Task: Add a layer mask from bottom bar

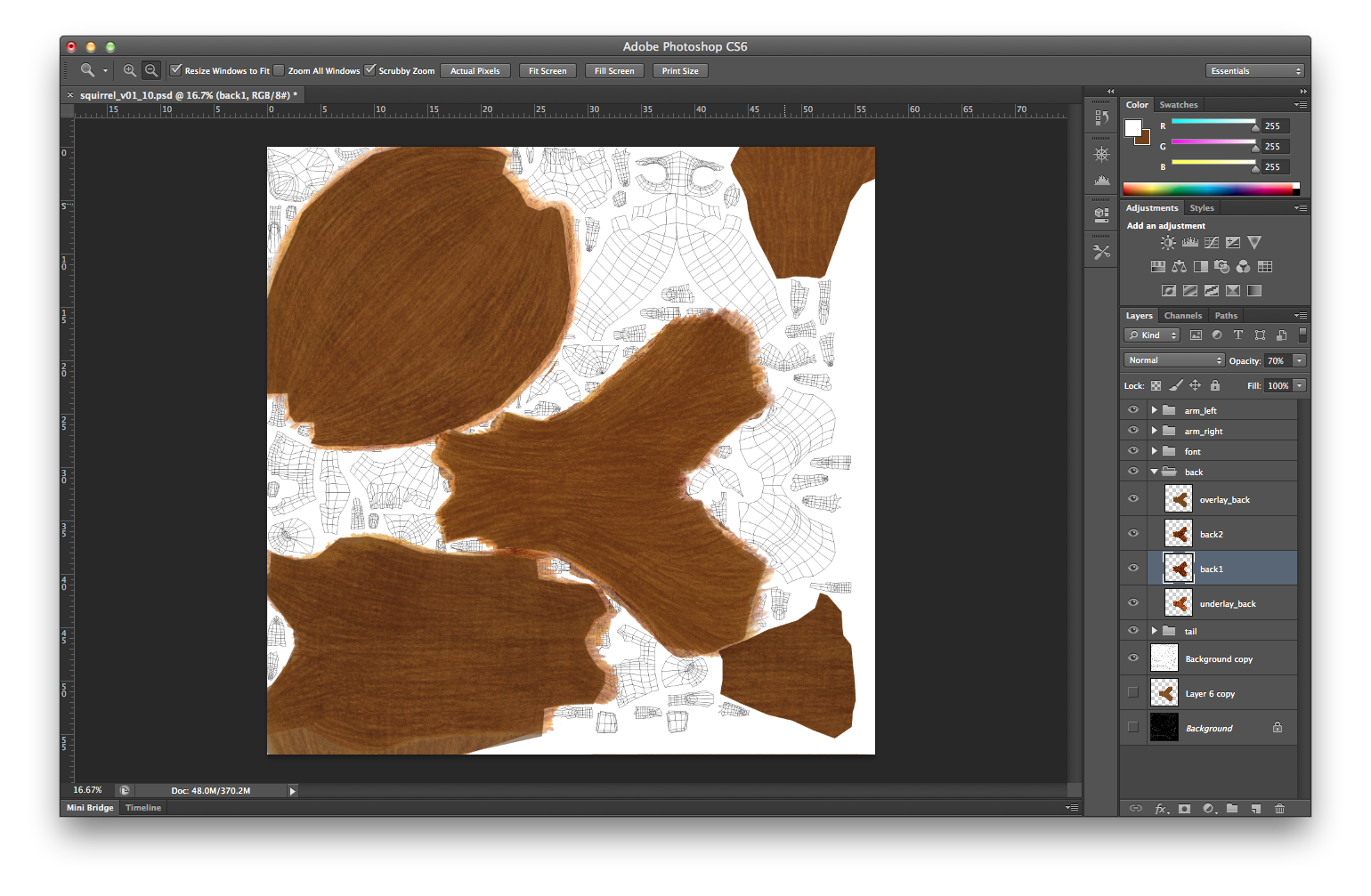Action: pyautogui.click(x=1184, y=809)
